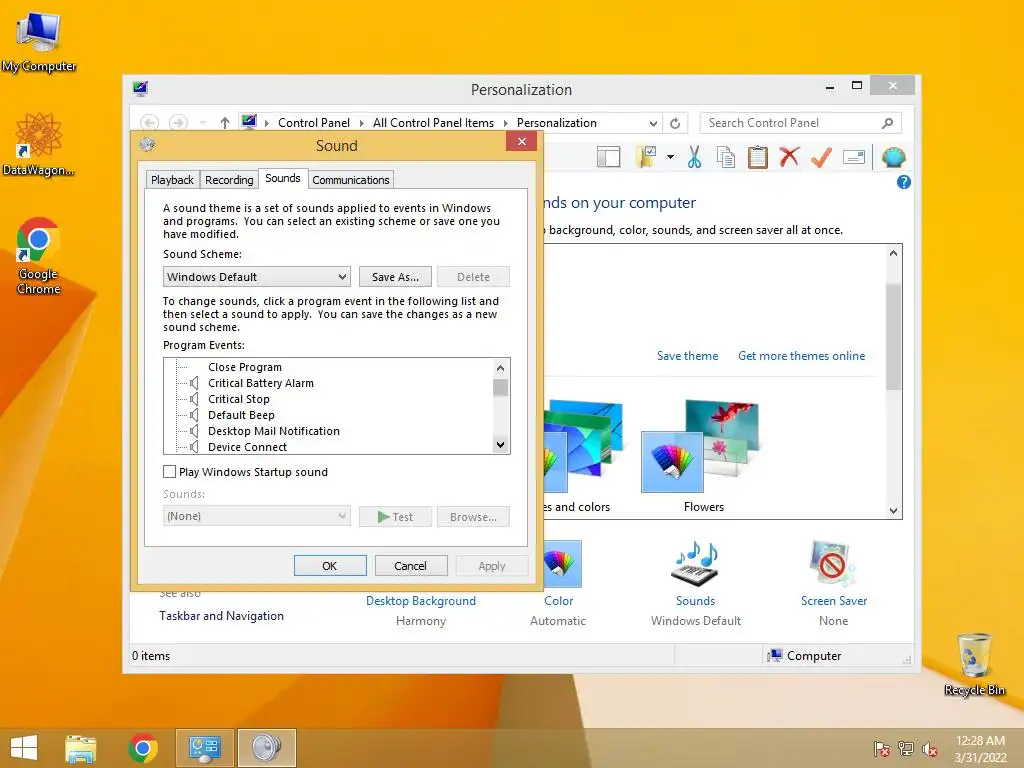1024x768 pixels.
Task: Click the Rename toolbar icon
Action: point(854,157)
